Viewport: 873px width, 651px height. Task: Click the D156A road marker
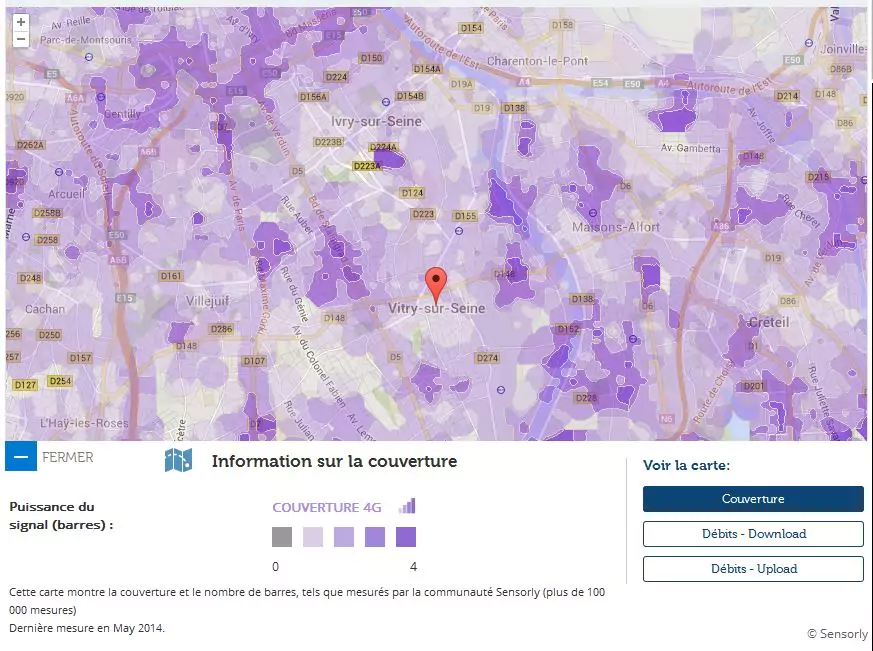click(x=313, y=97)
